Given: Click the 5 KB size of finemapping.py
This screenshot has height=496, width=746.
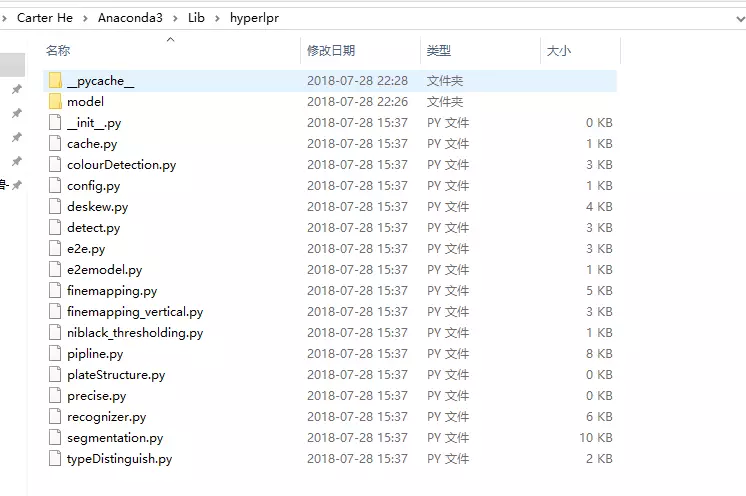Looking at the screenshot, I should coord(599,291).
